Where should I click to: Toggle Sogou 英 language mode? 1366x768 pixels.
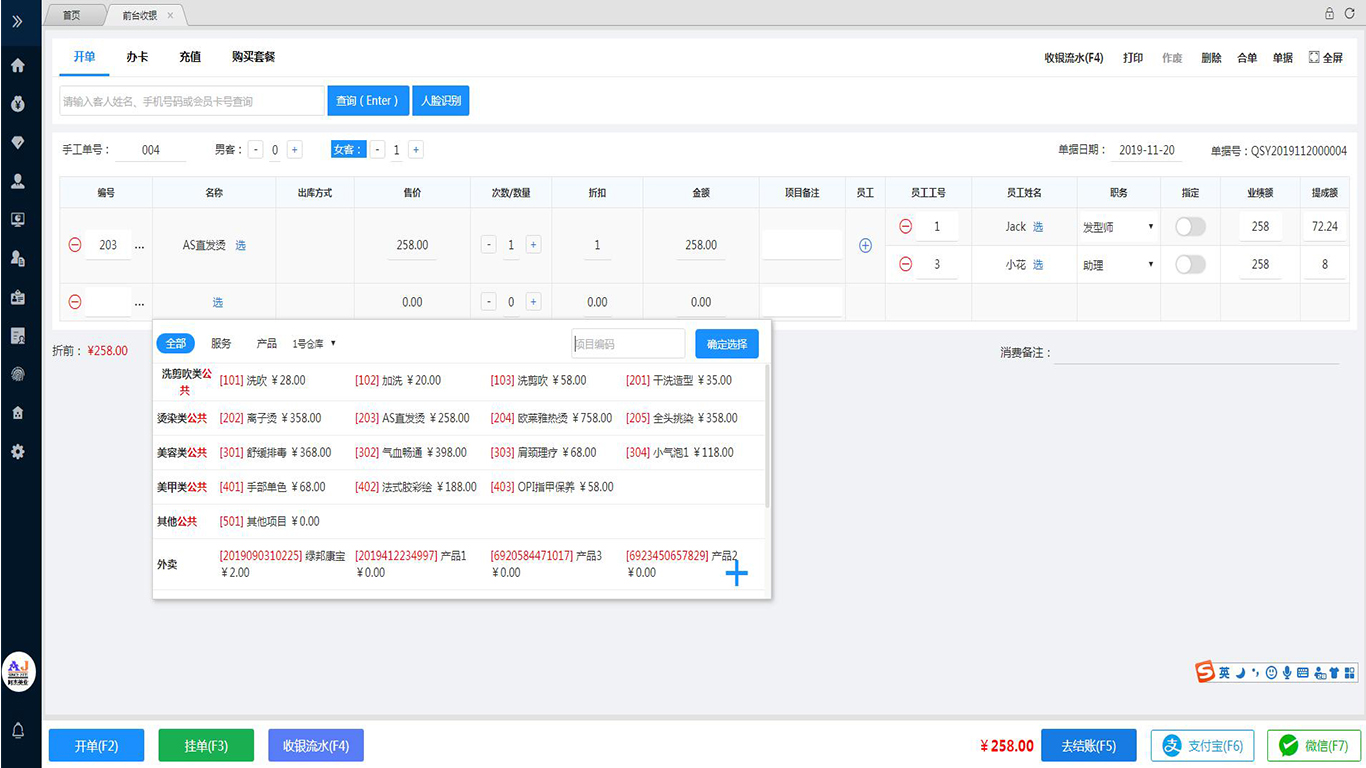[x=1224, y=673]
